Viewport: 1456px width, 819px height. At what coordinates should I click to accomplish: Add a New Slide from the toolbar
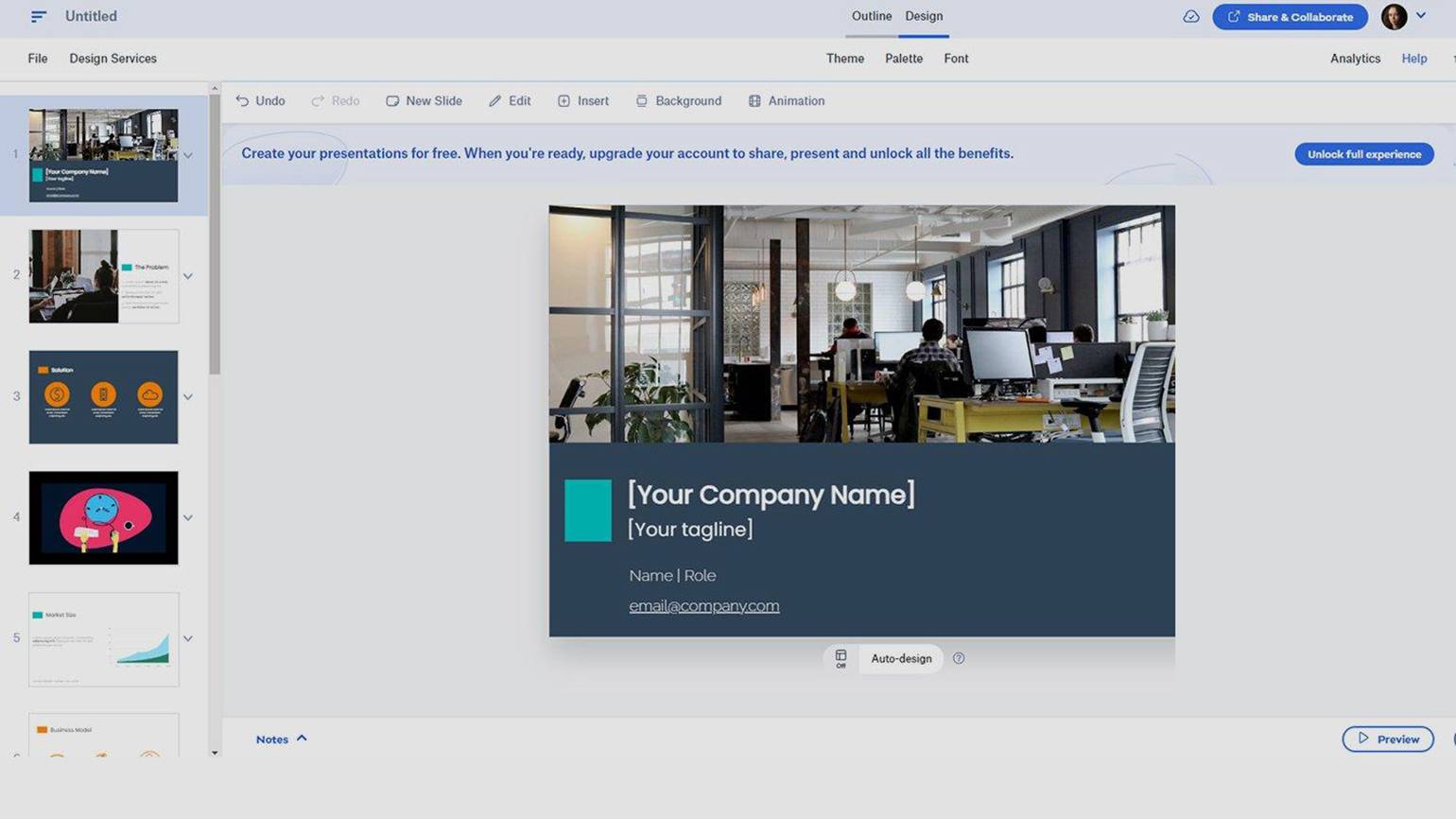click(424, 100)
